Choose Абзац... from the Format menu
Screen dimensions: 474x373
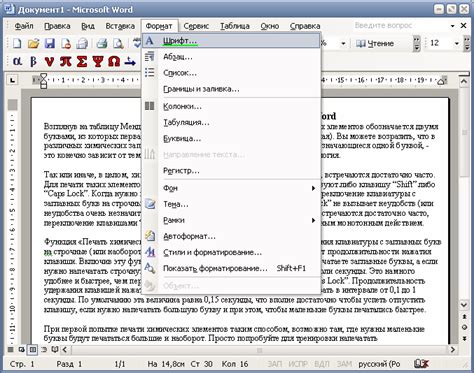point(231,57)
